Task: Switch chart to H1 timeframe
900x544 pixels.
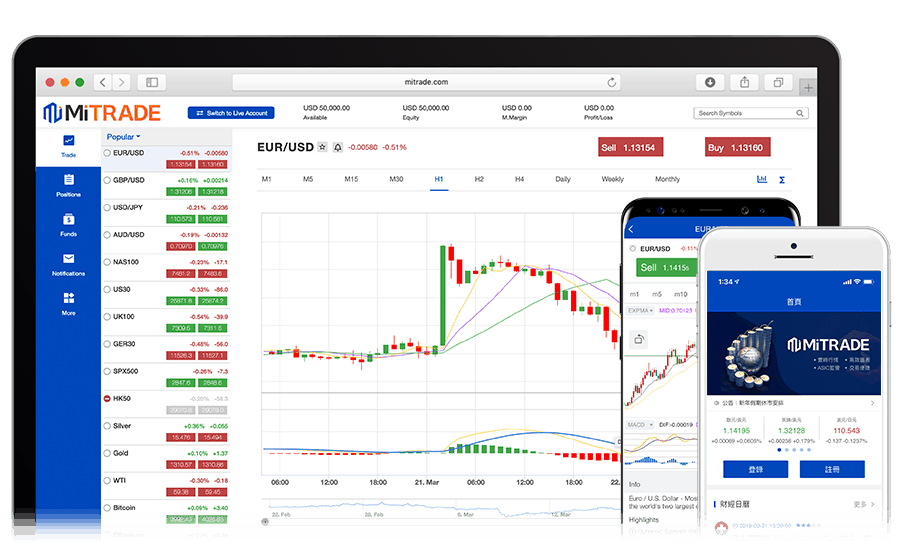Action: (439, 179)
